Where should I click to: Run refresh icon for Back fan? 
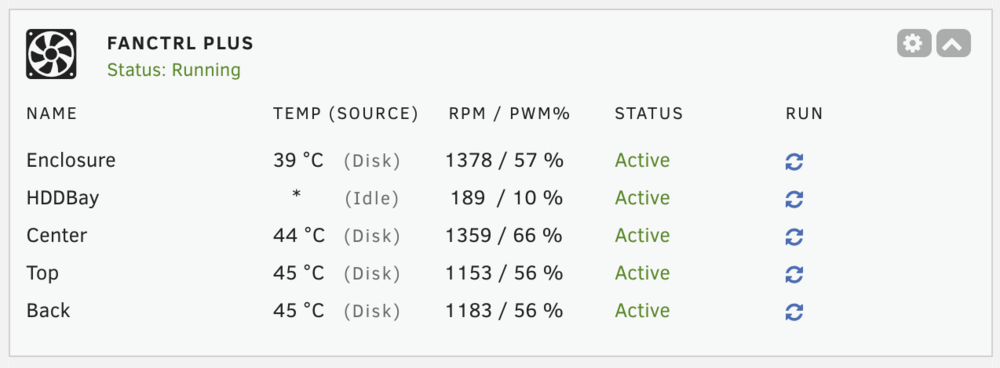(794, 313)
